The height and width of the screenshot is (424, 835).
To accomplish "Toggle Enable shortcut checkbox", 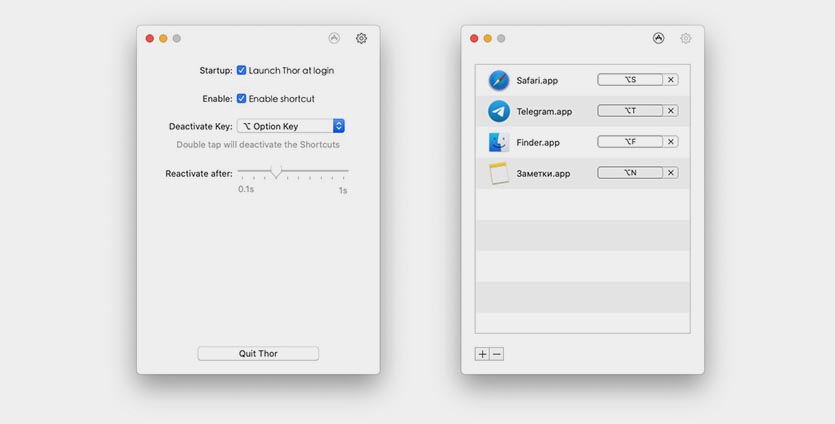I will (x=241, y=99).
